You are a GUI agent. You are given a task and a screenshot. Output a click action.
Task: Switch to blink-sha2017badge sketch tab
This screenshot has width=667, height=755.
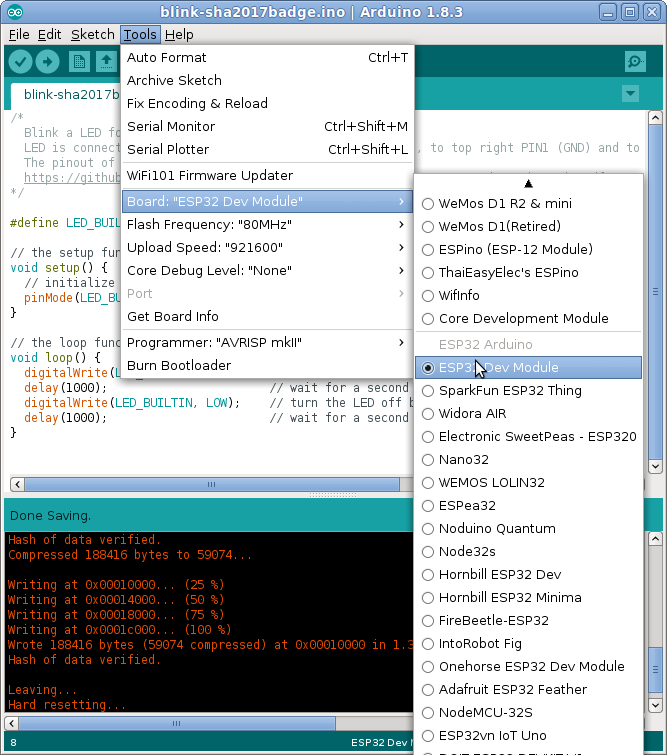point(66,95)
